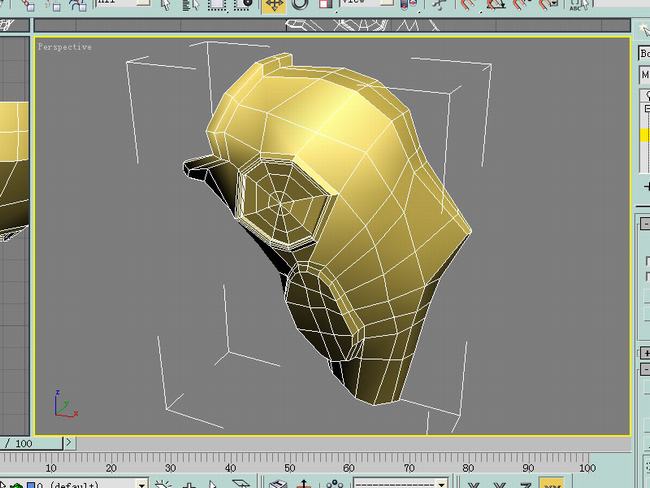Select the Select and Rotate tool
Image resolution: width=650 pixels, height=488 pixels.
tap(300, 4)
